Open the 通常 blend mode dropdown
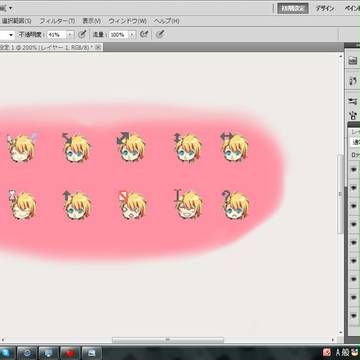360x360 pixels. (356, 142)
